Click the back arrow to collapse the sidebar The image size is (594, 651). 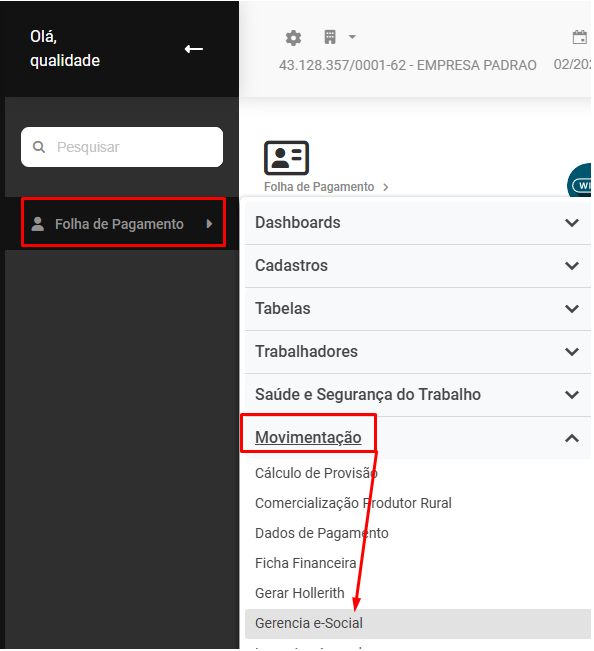193,49
